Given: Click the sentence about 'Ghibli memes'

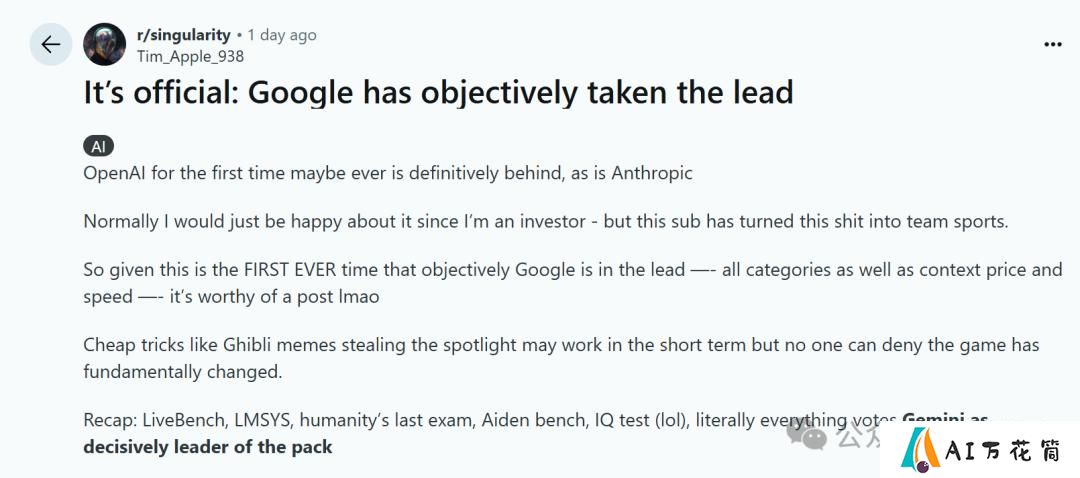Looking at the screenshot, I should pyautogui.click(x=561, y=344).
